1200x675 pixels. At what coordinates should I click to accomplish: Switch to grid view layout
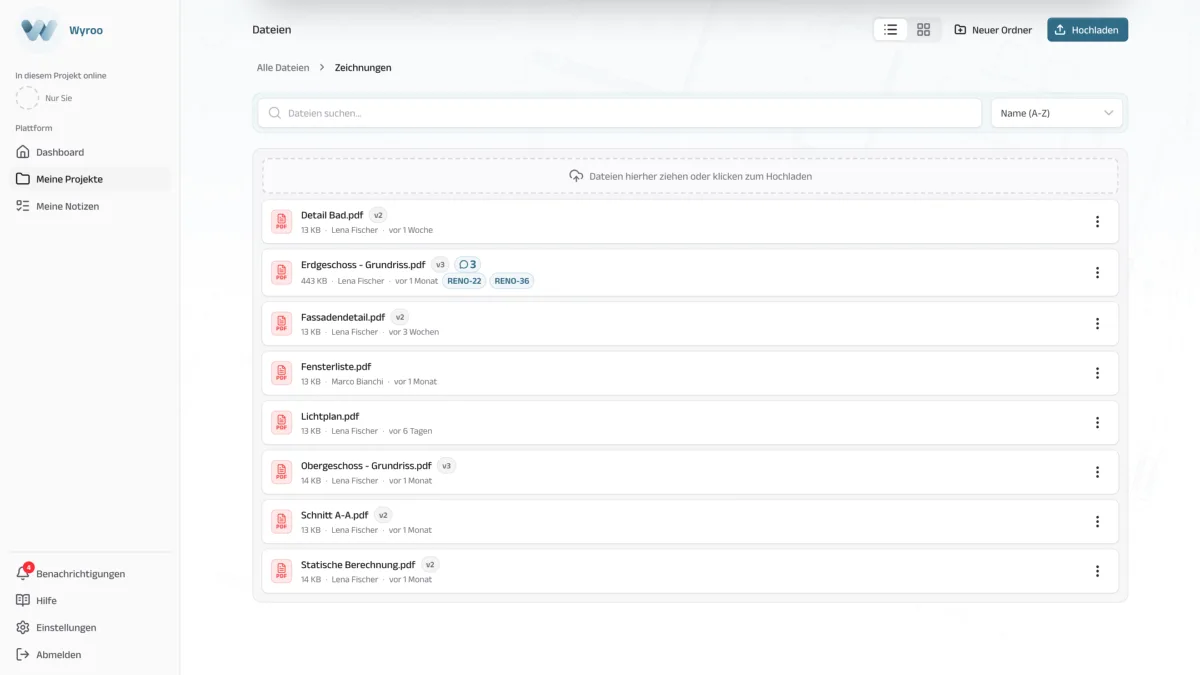(924, 30)
